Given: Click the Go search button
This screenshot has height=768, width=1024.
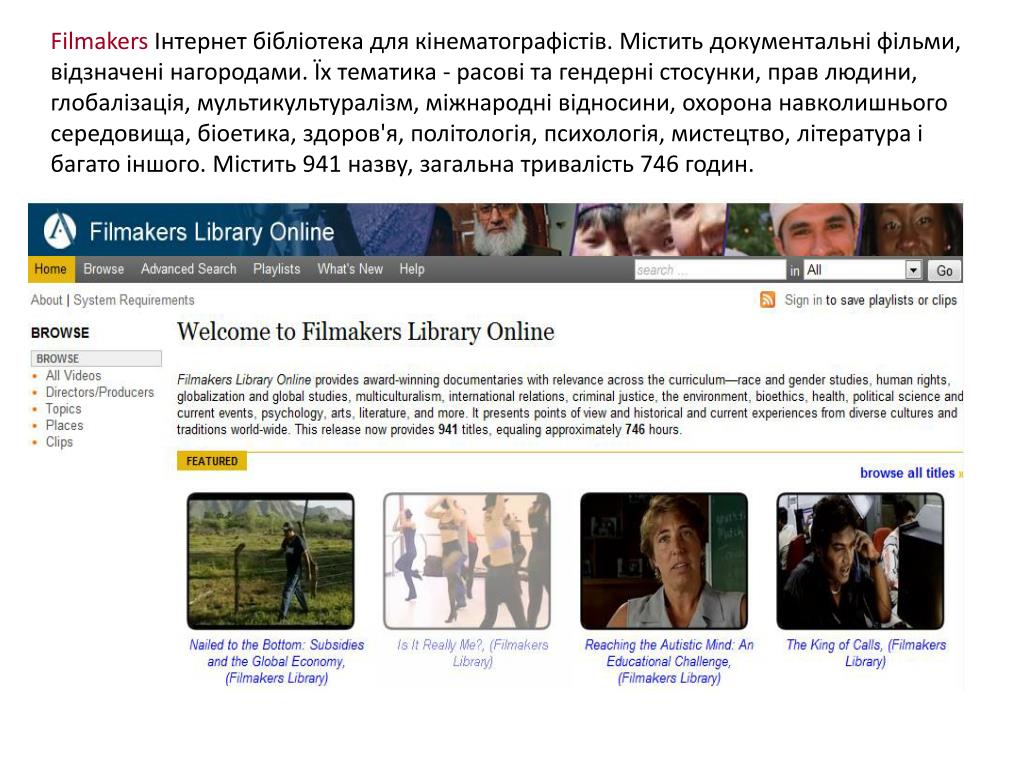Looking at the screenshot, I should tap(944, 270).
